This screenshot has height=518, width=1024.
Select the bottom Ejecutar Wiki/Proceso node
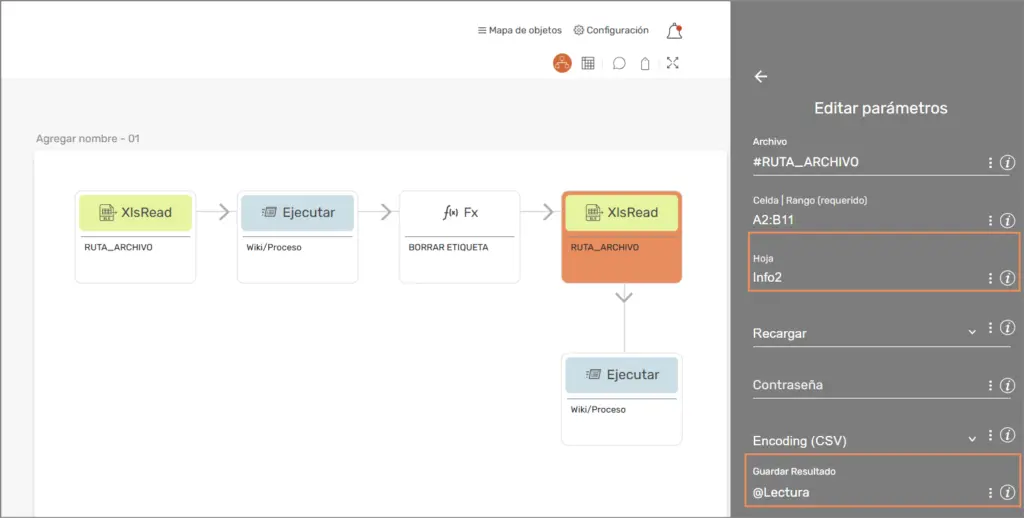pos(621,375)
